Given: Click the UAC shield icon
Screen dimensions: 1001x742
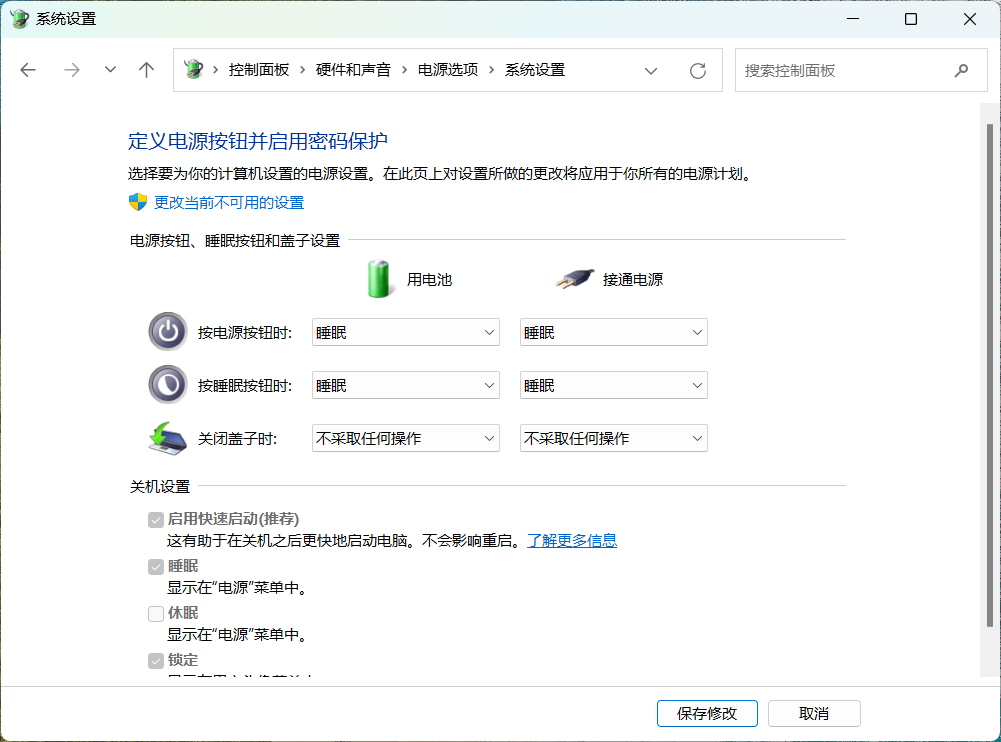Looking at the screenshot, I should pyautogui.click(x=138, y=202).
